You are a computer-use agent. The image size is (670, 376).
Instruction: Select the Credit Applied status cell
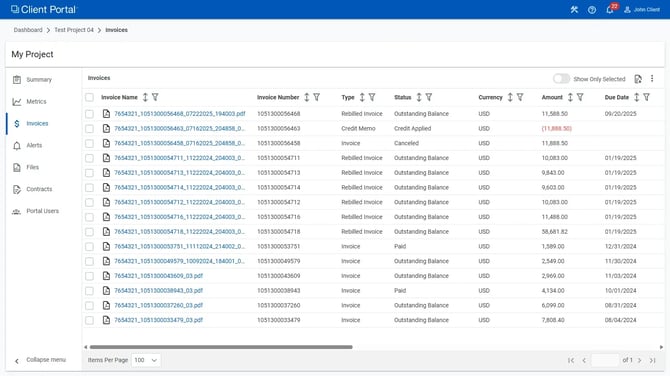pyautogui.click(x=412, y=129)
